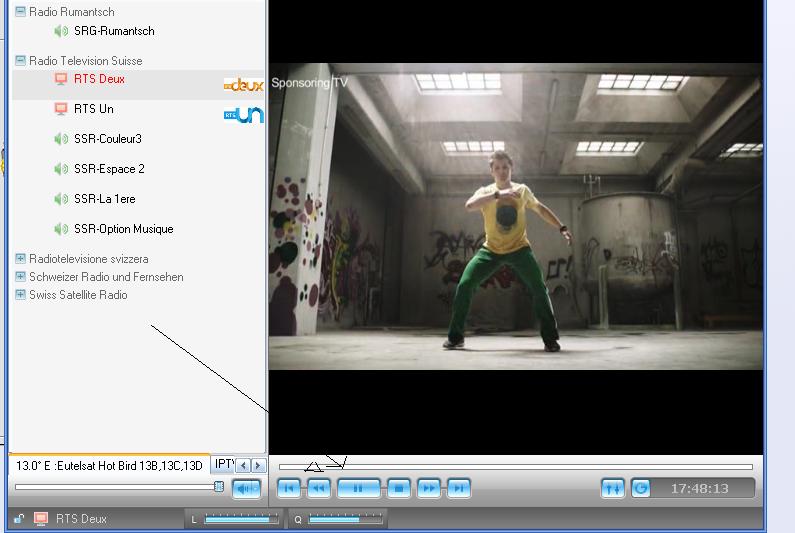The image size is (795, 533).
Task: Fast forward the playback
Action: 429,488
